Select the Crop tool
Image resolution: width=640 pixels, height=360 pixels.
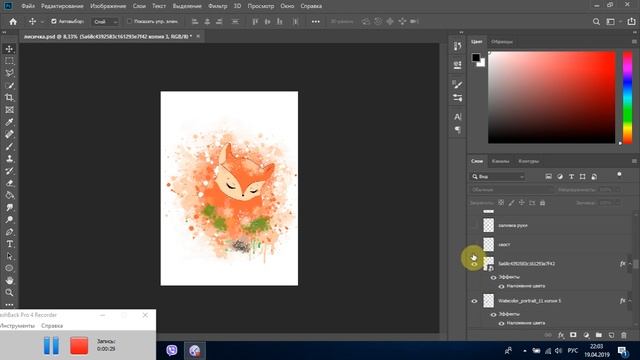[9, 98]
